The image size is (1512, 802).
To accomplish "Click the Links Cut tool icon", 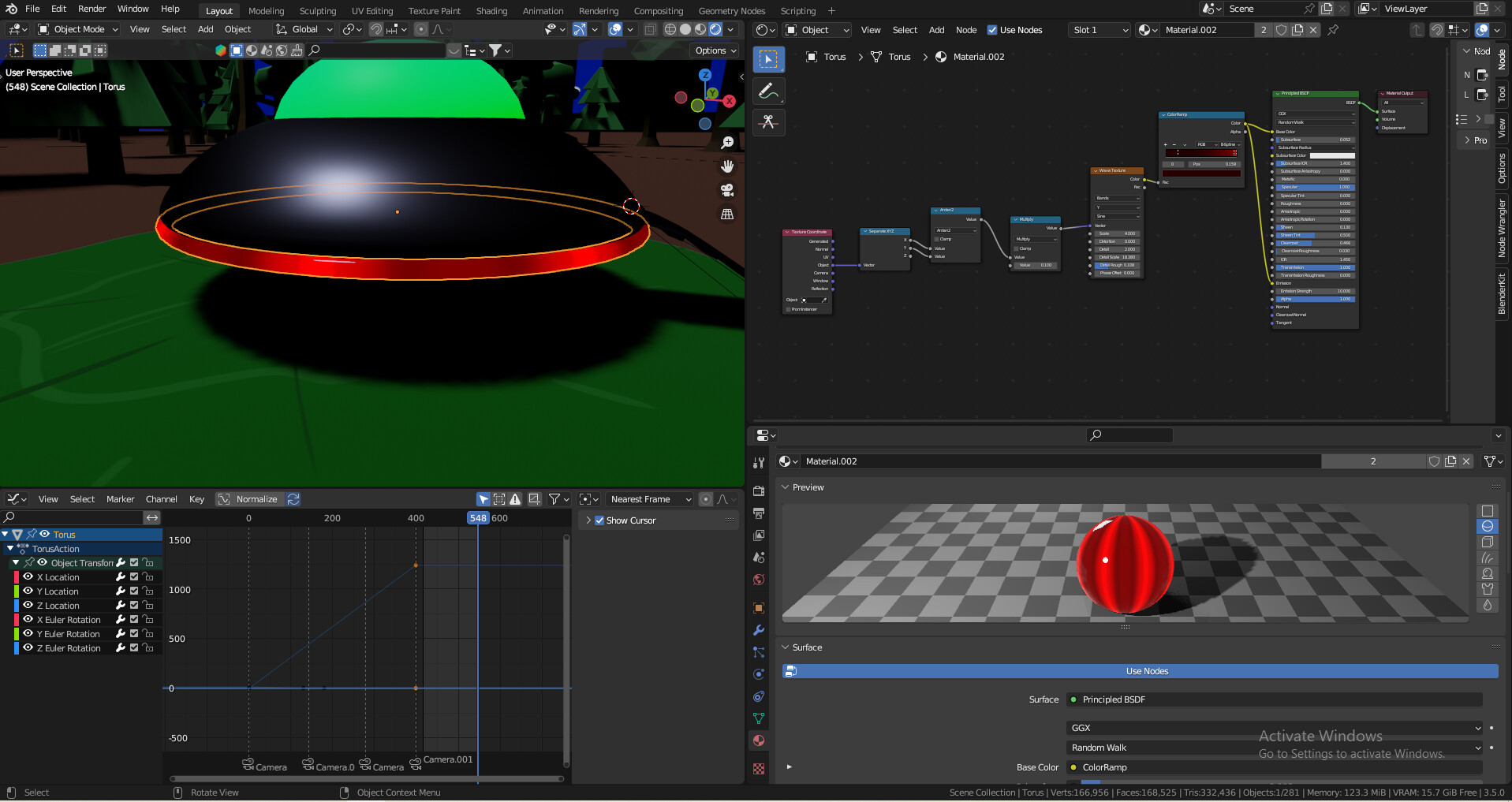I will click(768, 122).
